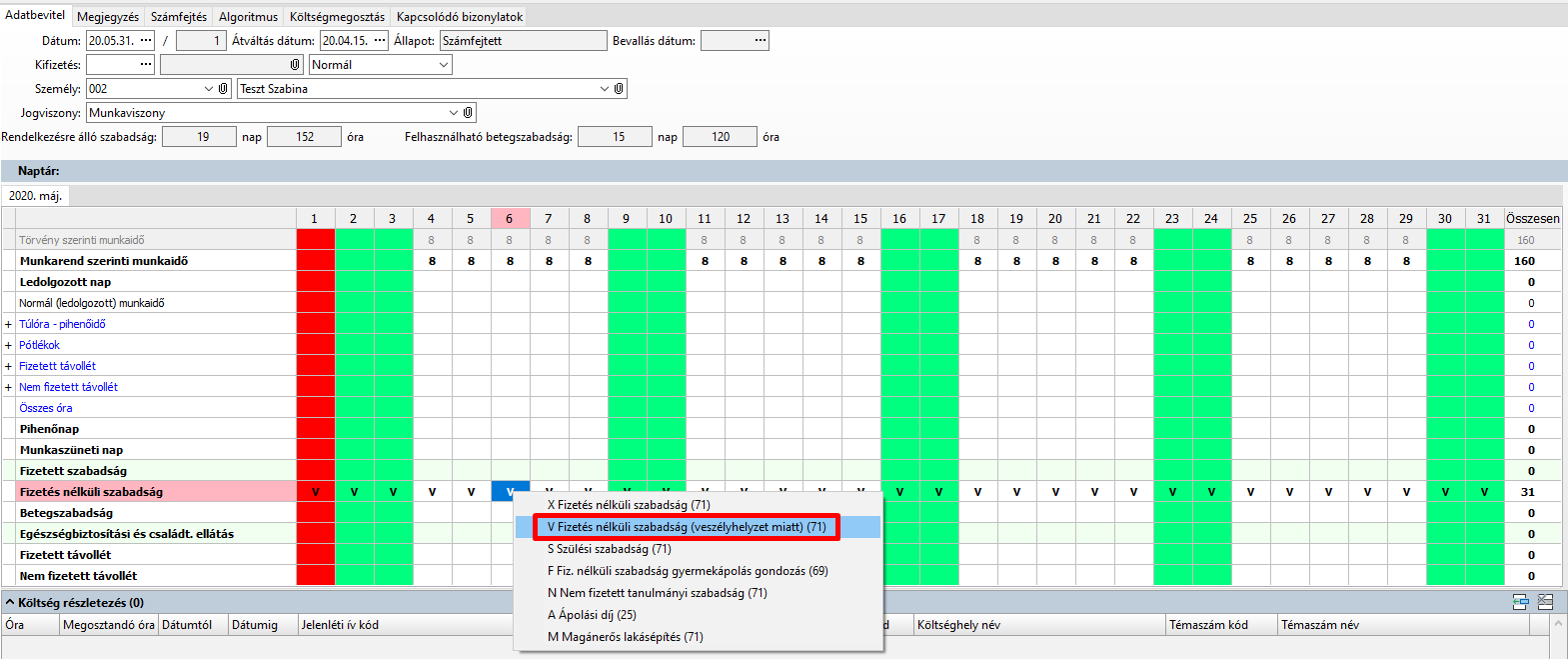Click paperclip icon next to person code 002

pyautogui.click(x=223, y=89)
